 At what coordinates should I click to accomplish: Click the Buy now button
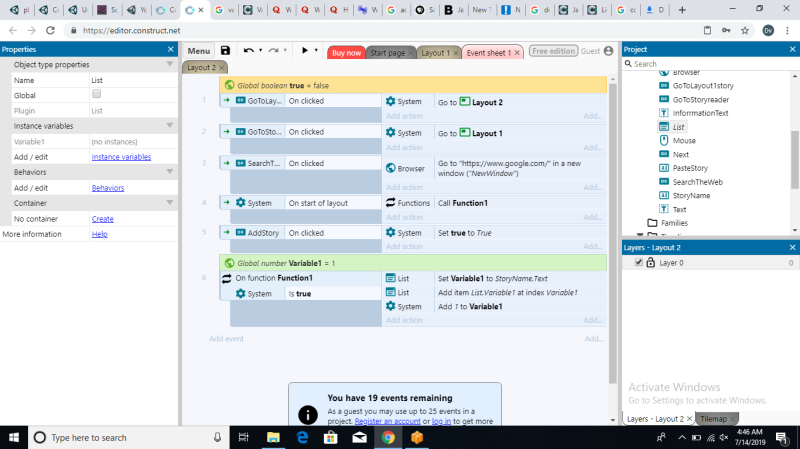[x=346, y=53]
